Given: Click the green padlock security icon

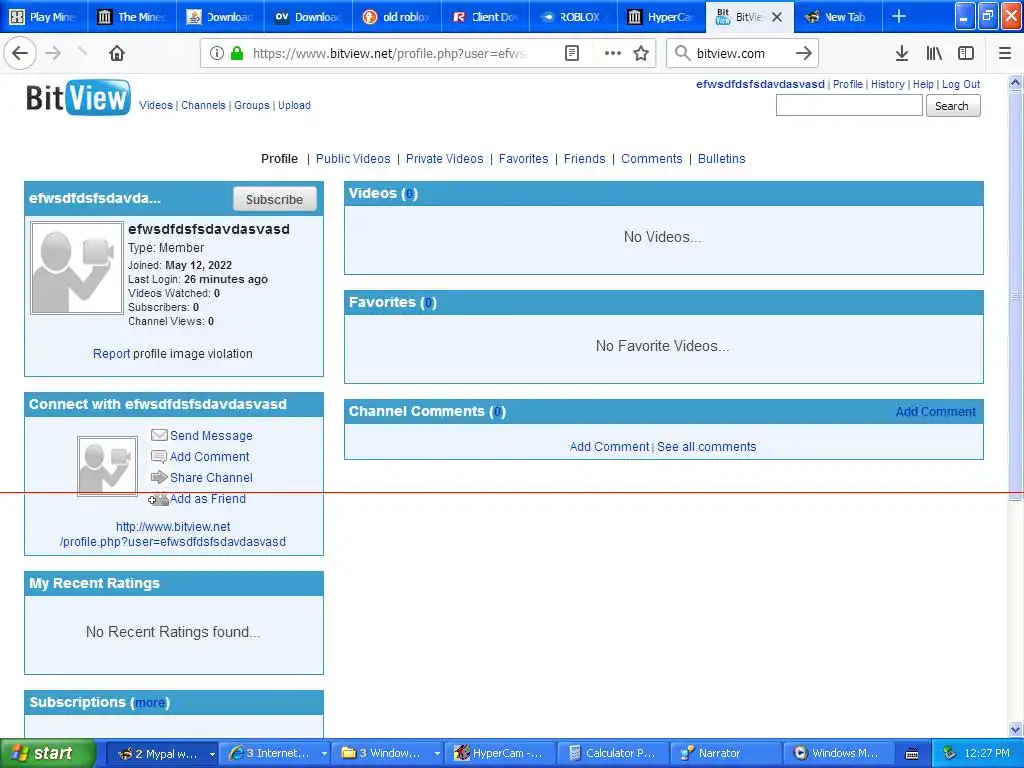Looking at the screenshot, I should 236,54.
